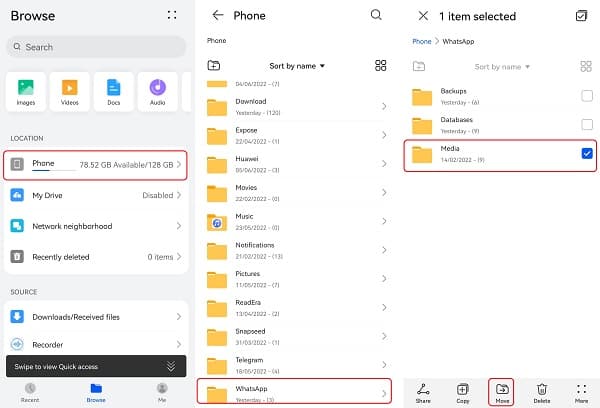Check the Backups folder checkbox
The width and height of the screenshot is (600, 408).
(587, 96)
